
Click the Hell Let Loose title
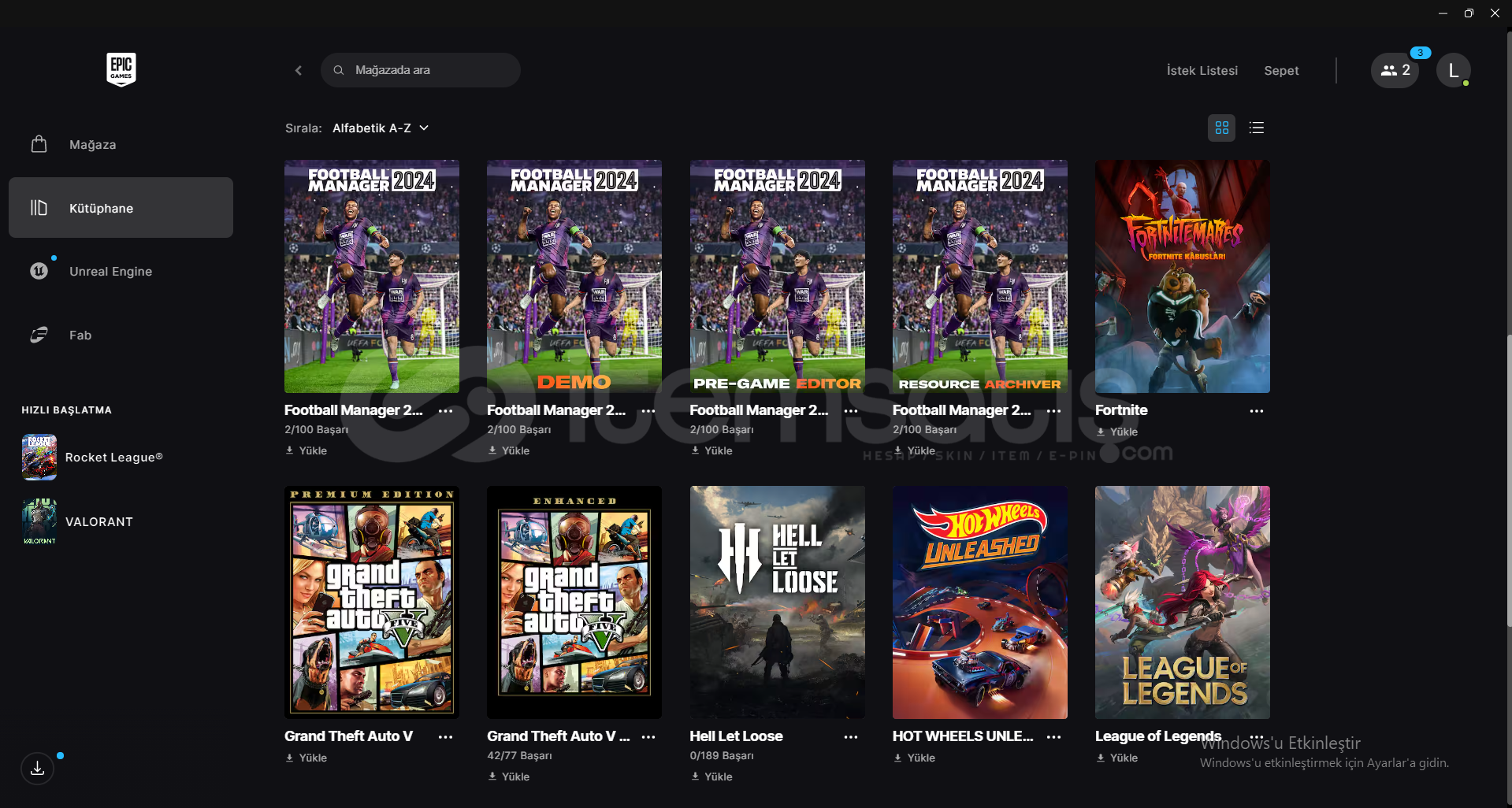pos(736,736)
